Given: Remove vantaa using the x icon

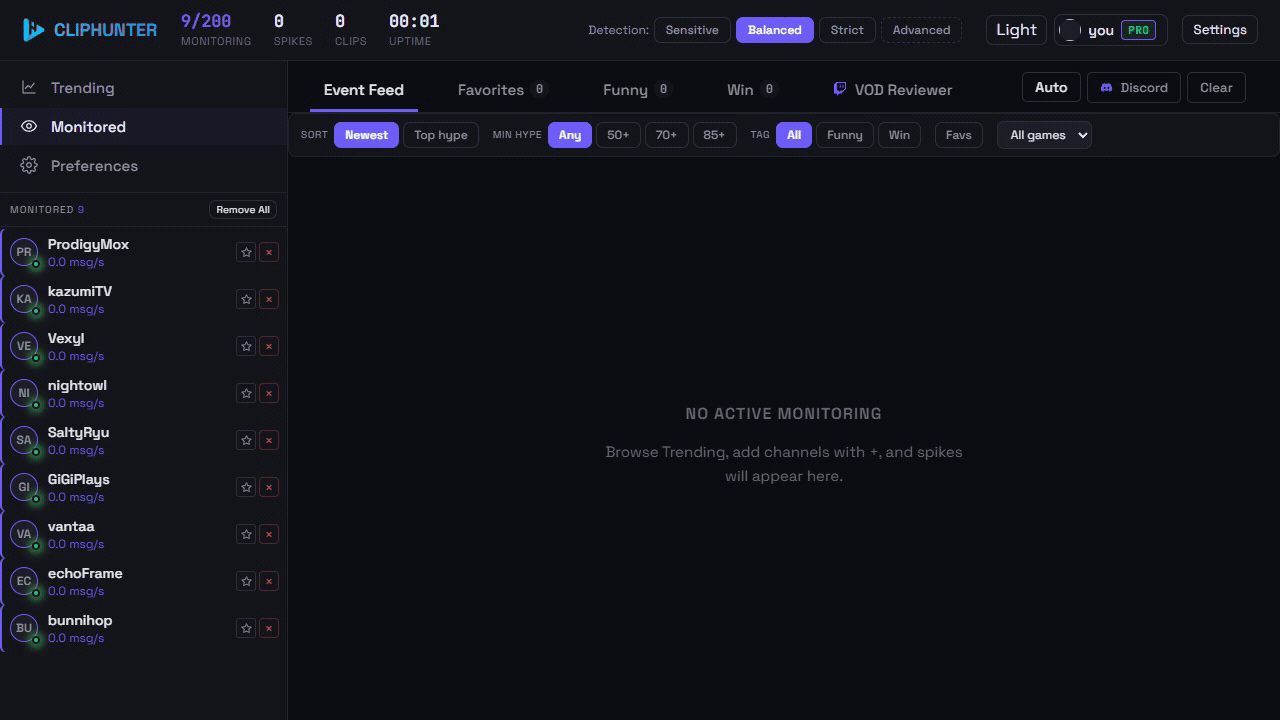Looking at the screenshot, I should (268, 534).
